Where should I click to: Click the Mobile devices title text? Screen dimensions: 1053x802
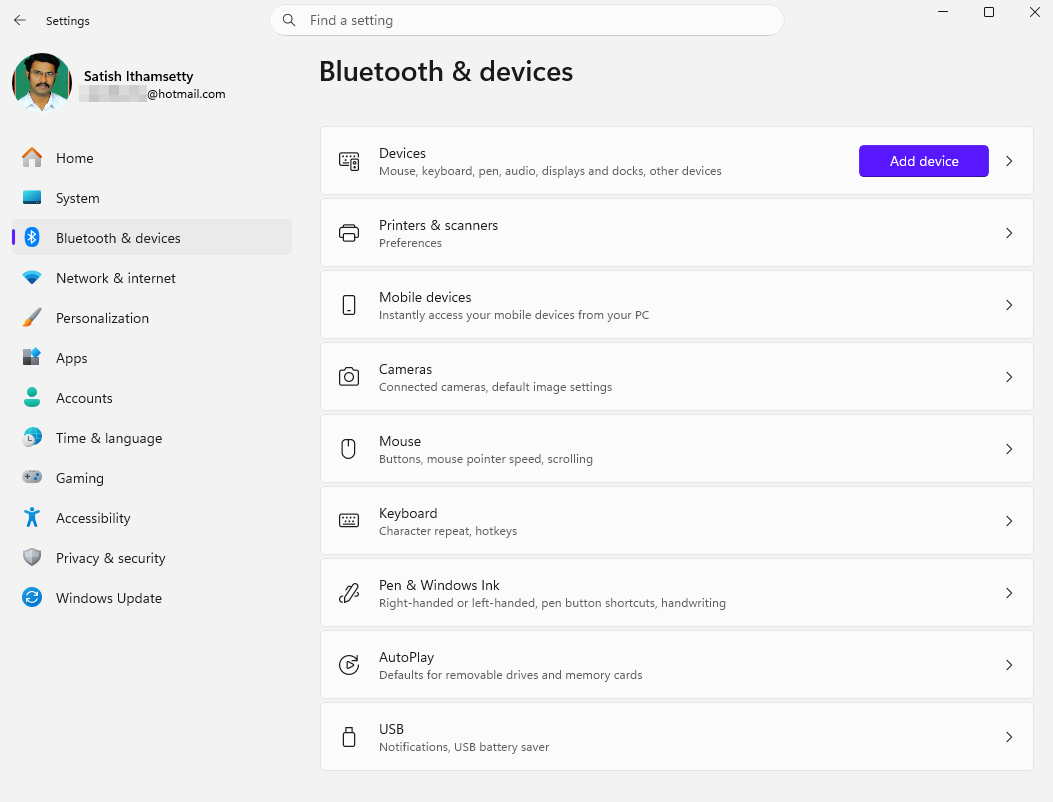pyautogui.click(x=425, y=297)
